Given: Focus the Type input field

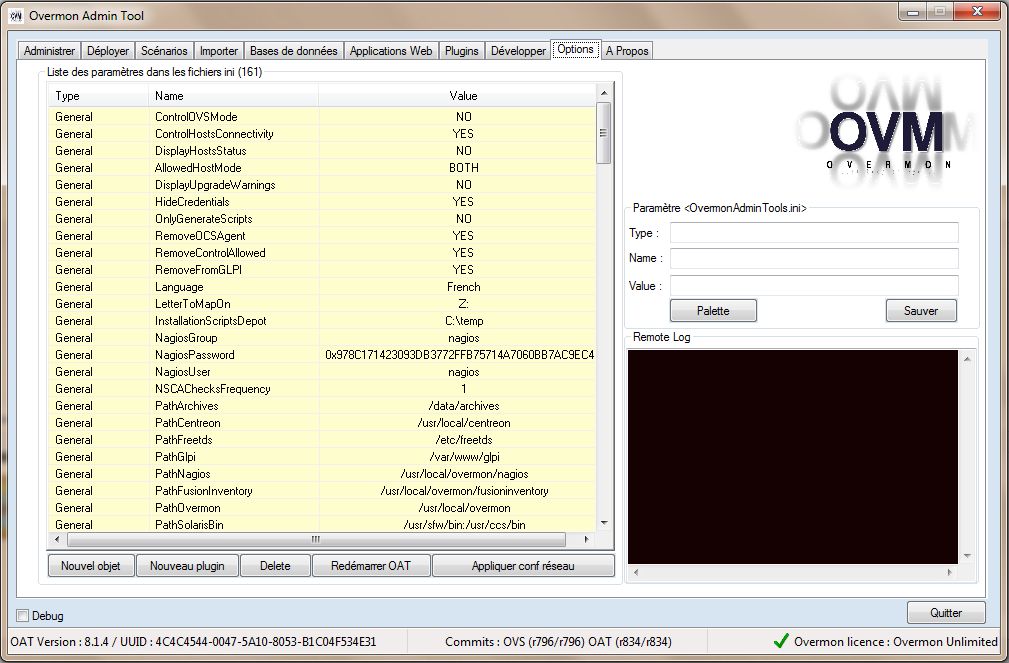Looking at the screenshot, I should tap(814, 232).
